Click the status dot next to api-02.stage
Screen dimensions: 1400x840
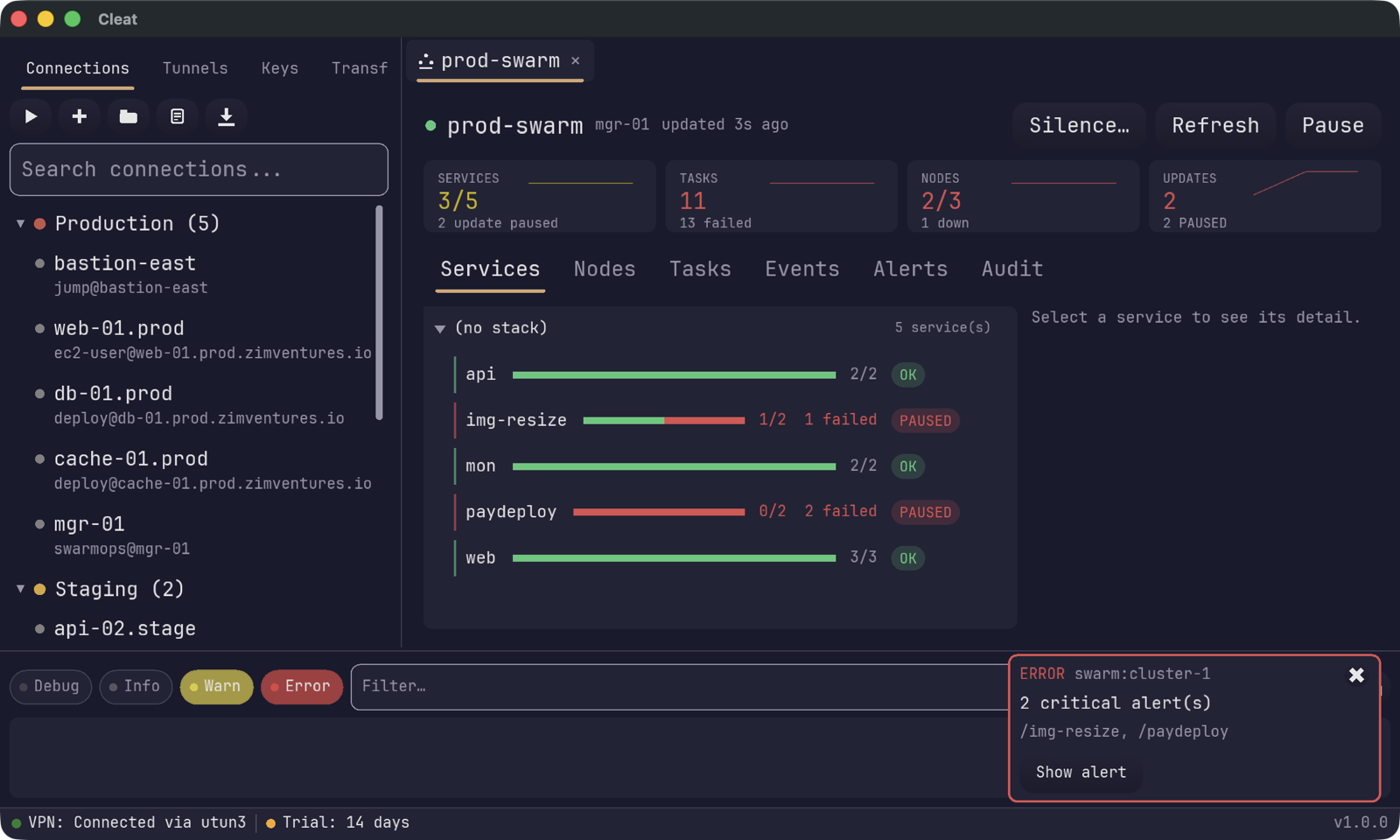tap(39, 629)
